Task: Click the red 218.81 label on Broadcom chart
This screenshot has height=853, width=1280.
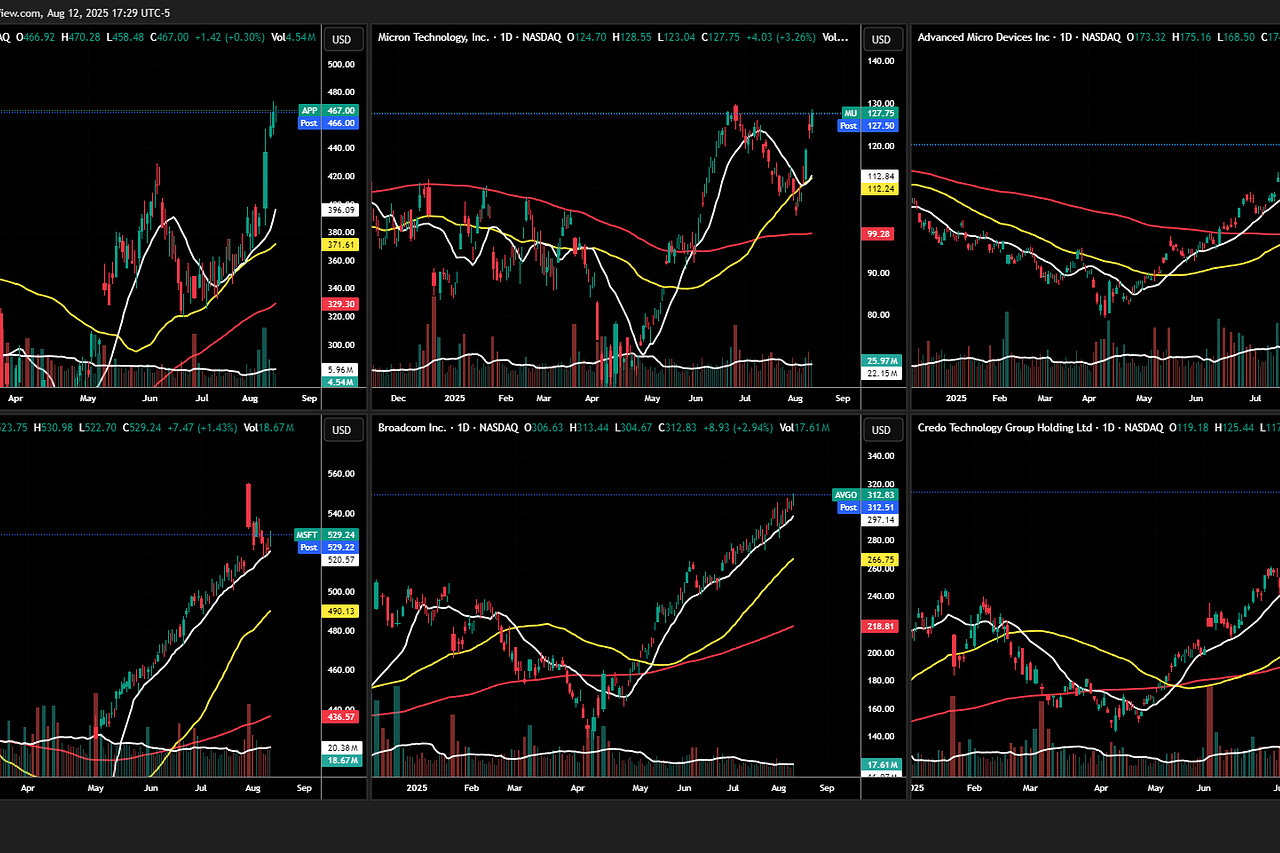Action: (x=881, y=626)
